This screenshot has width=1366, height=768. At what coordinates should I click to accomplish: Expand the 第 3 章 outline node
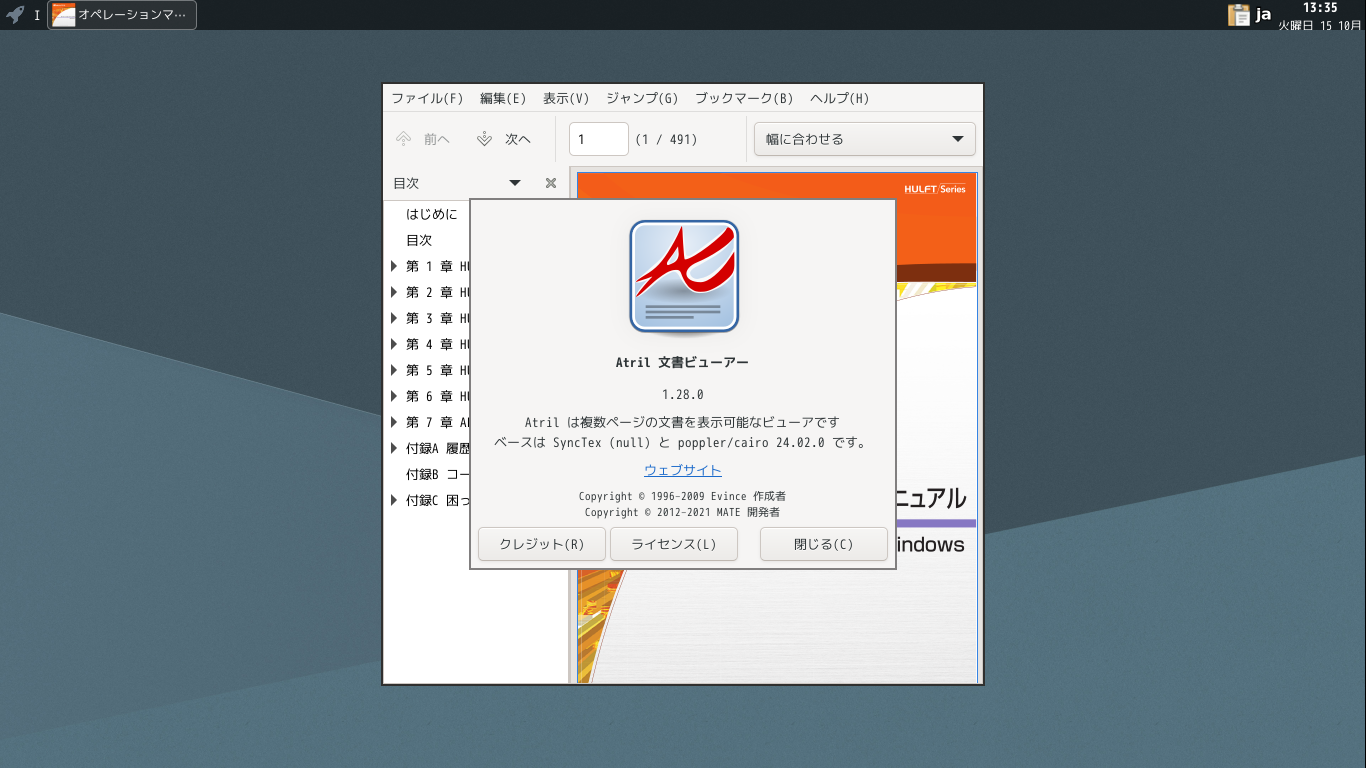394,318
